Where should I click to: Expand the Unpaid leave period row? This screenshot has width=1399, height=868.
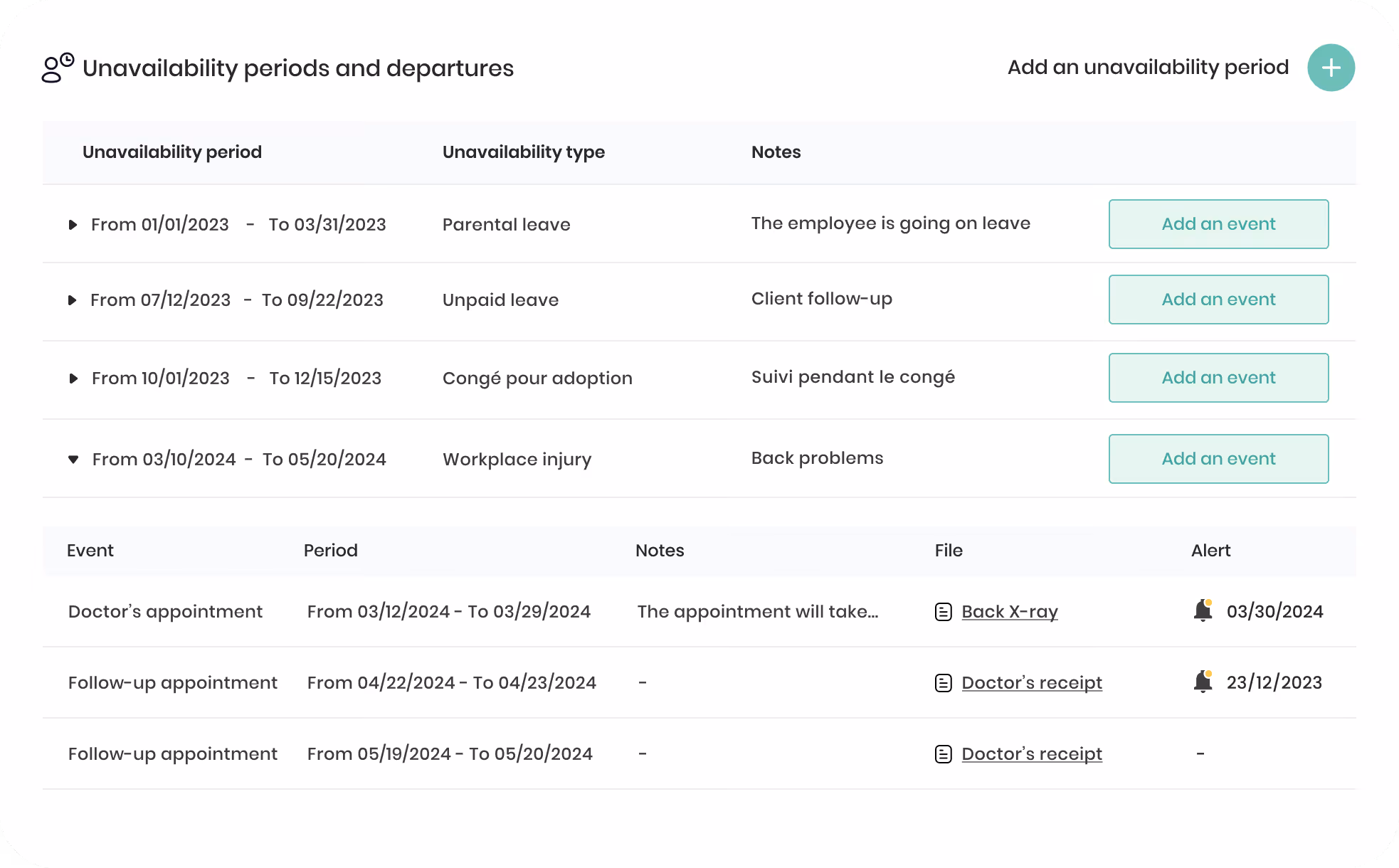72,300
